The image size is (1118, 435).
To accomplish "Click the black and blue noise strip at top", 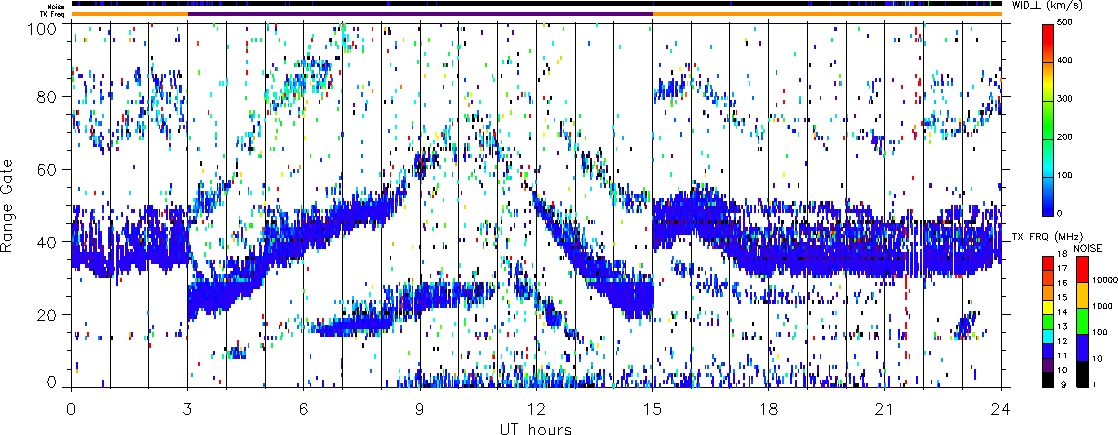I will [x=536, y=4].
